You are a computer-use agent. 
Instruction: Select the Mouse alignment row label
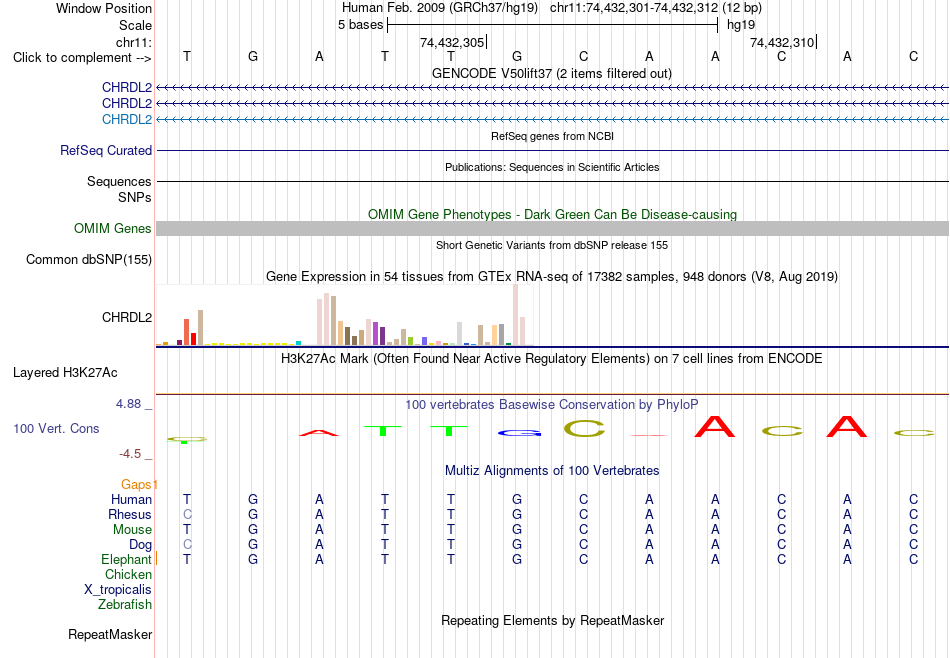click(x=132, y=530)
